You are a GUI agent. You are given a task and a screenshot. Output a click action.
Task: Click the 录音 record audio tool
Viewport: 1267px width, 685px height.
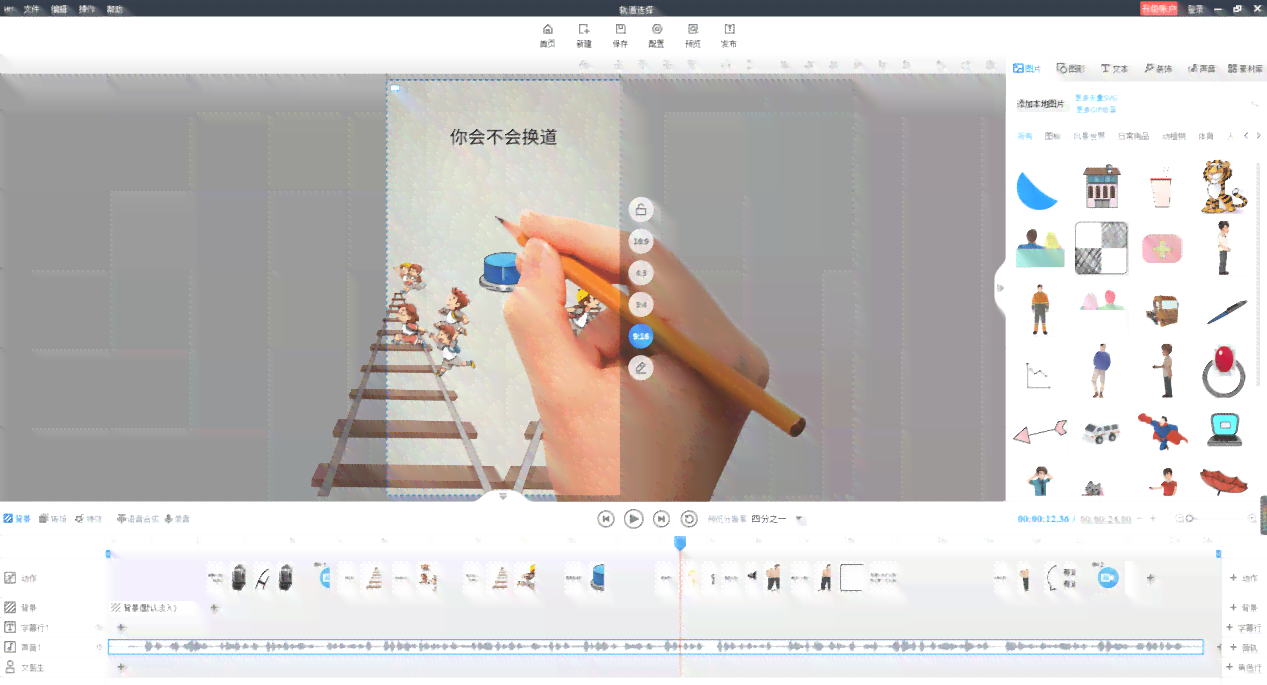tap(177, 519)
